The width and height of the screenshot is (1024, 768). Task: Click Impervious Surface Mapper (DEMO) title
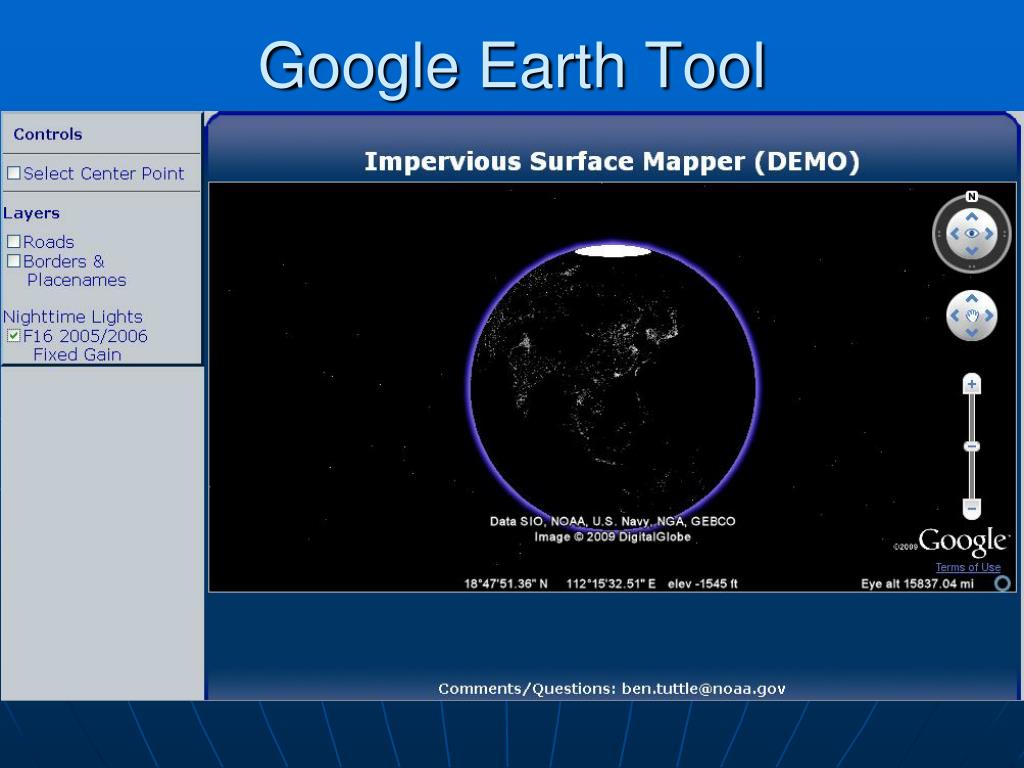tap(612, 161)
